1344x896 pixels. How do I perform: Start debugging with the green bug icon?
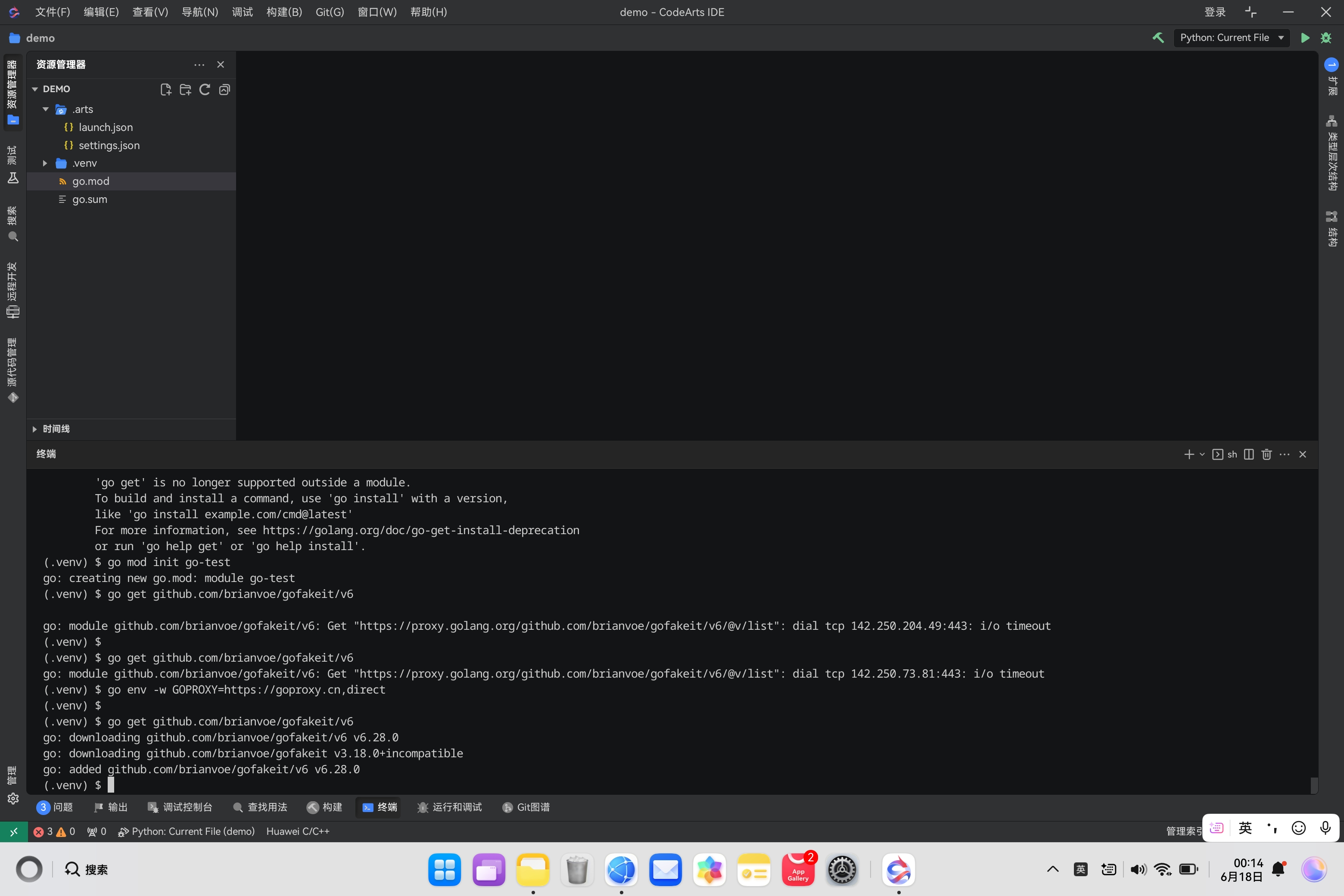coord(1326,38)
